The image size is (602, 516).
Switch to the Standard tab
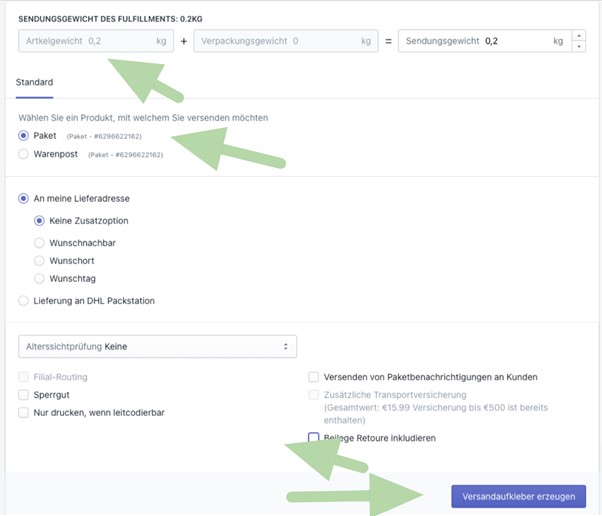[x=35, y=82]
